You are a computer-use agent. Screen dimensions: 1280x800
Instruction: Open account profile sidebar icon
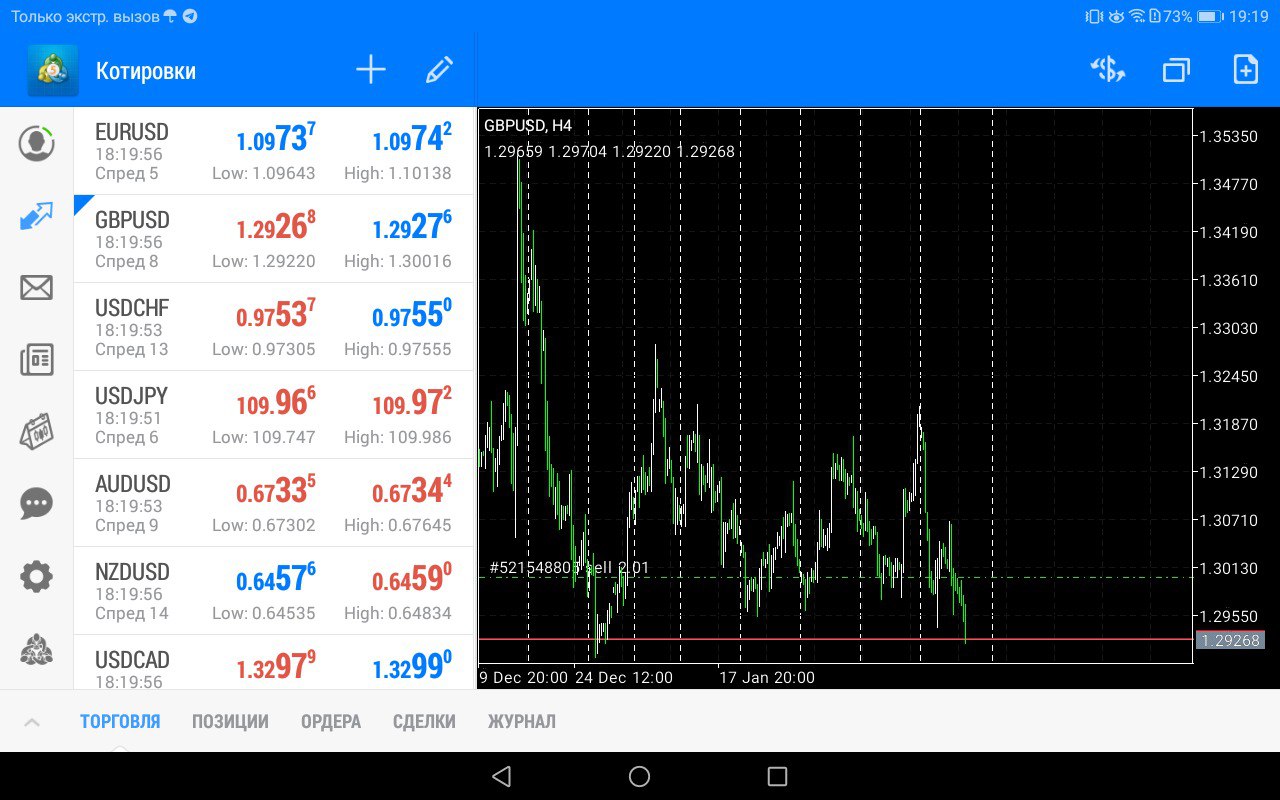[x=37, y=143]
